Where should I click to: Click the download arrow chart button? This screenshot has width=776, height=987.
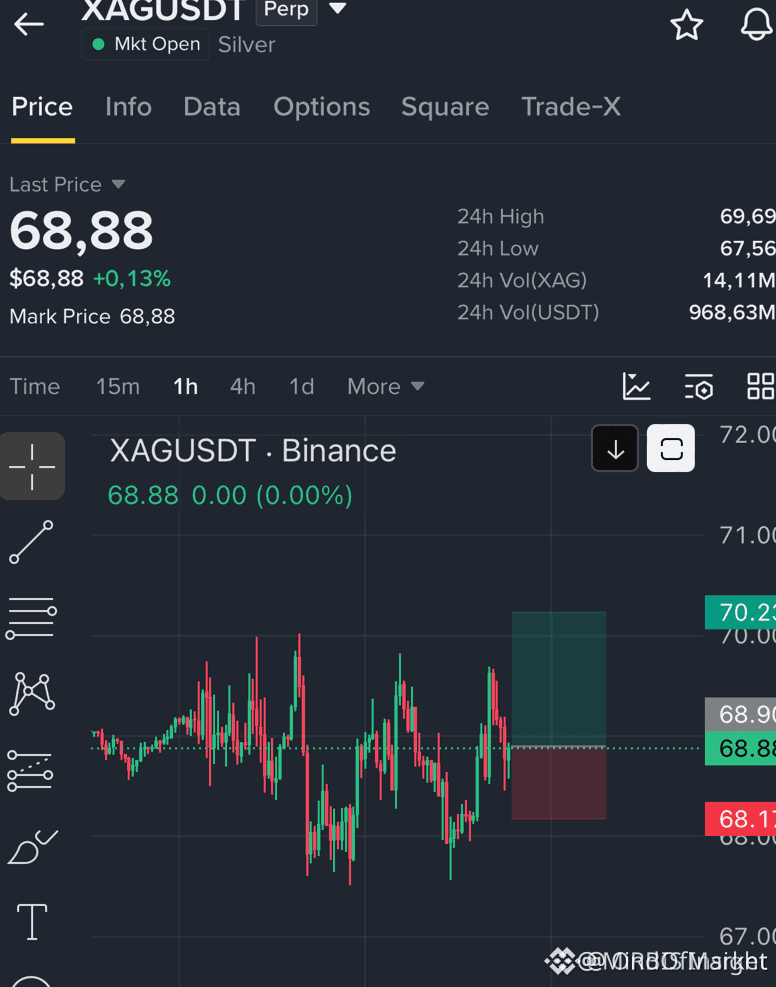(615, 449)
